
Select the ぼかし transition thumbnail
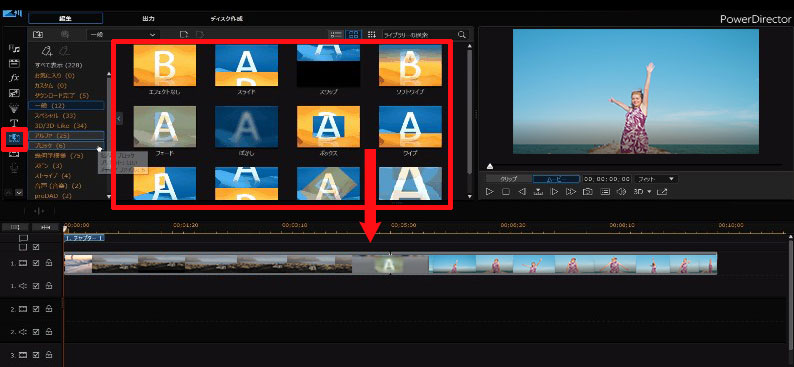tap(247, 127)
